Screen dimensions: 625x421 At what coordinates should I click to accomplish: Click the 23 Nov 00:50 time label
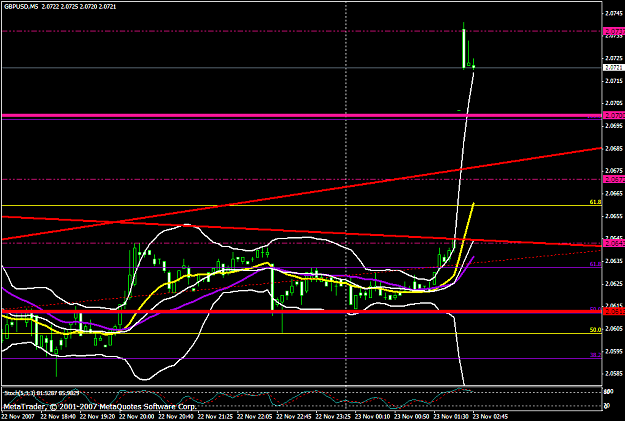tap(411, 416)
